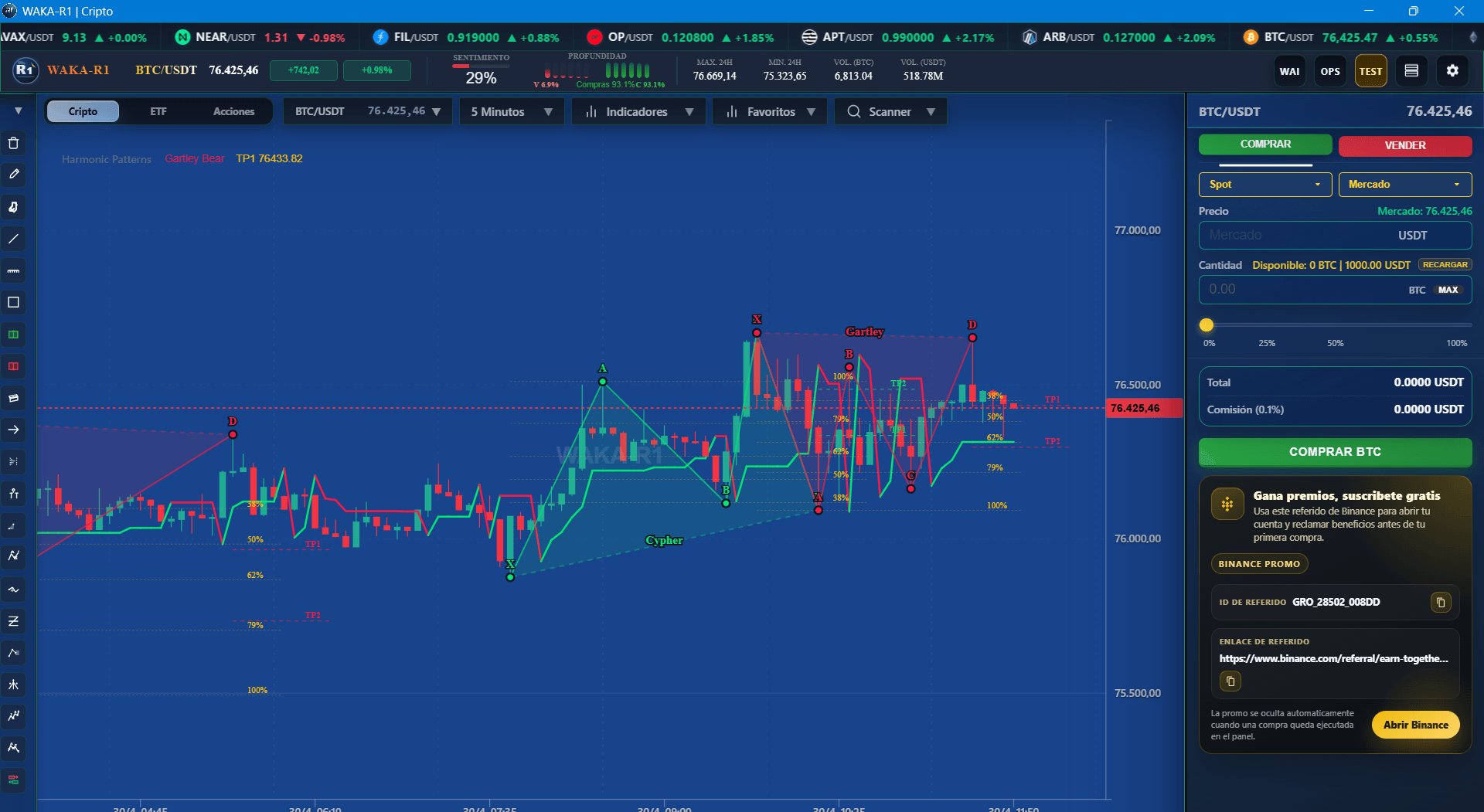Click the yellow quantity percentage slider handle
This screenshot has width=1484, height=812.
coord(1207,325)
